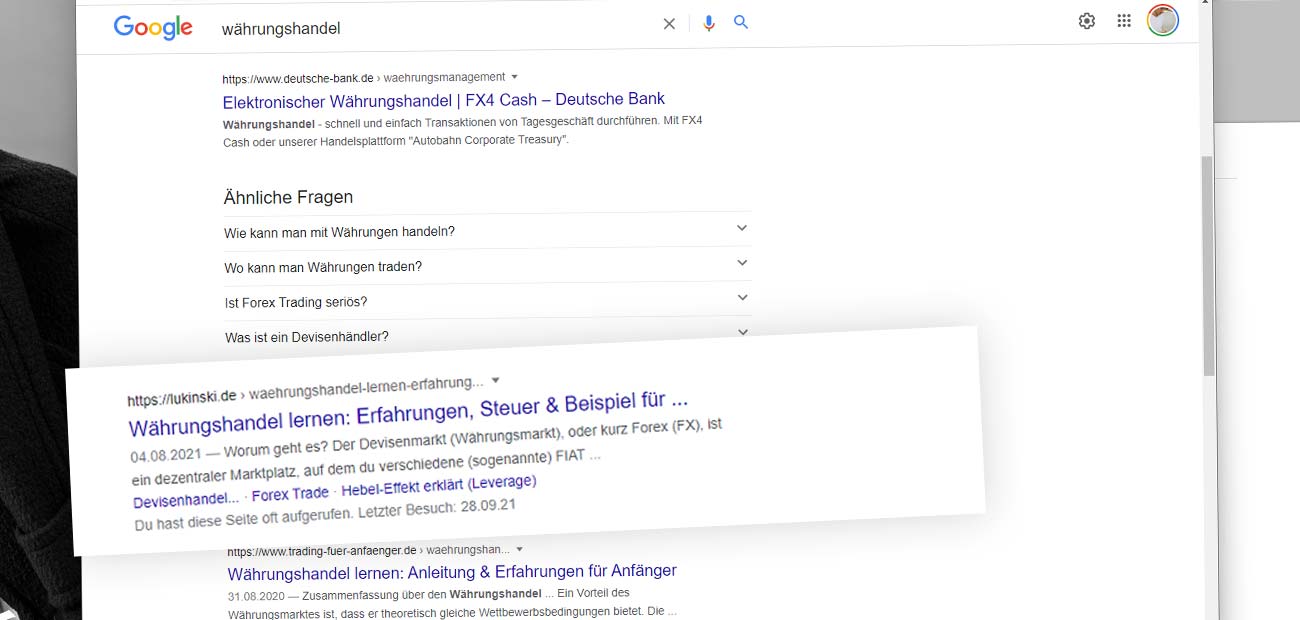Click the page vertical scrollbar thumb
1300x620 pixels.
tap(1207, 265)
